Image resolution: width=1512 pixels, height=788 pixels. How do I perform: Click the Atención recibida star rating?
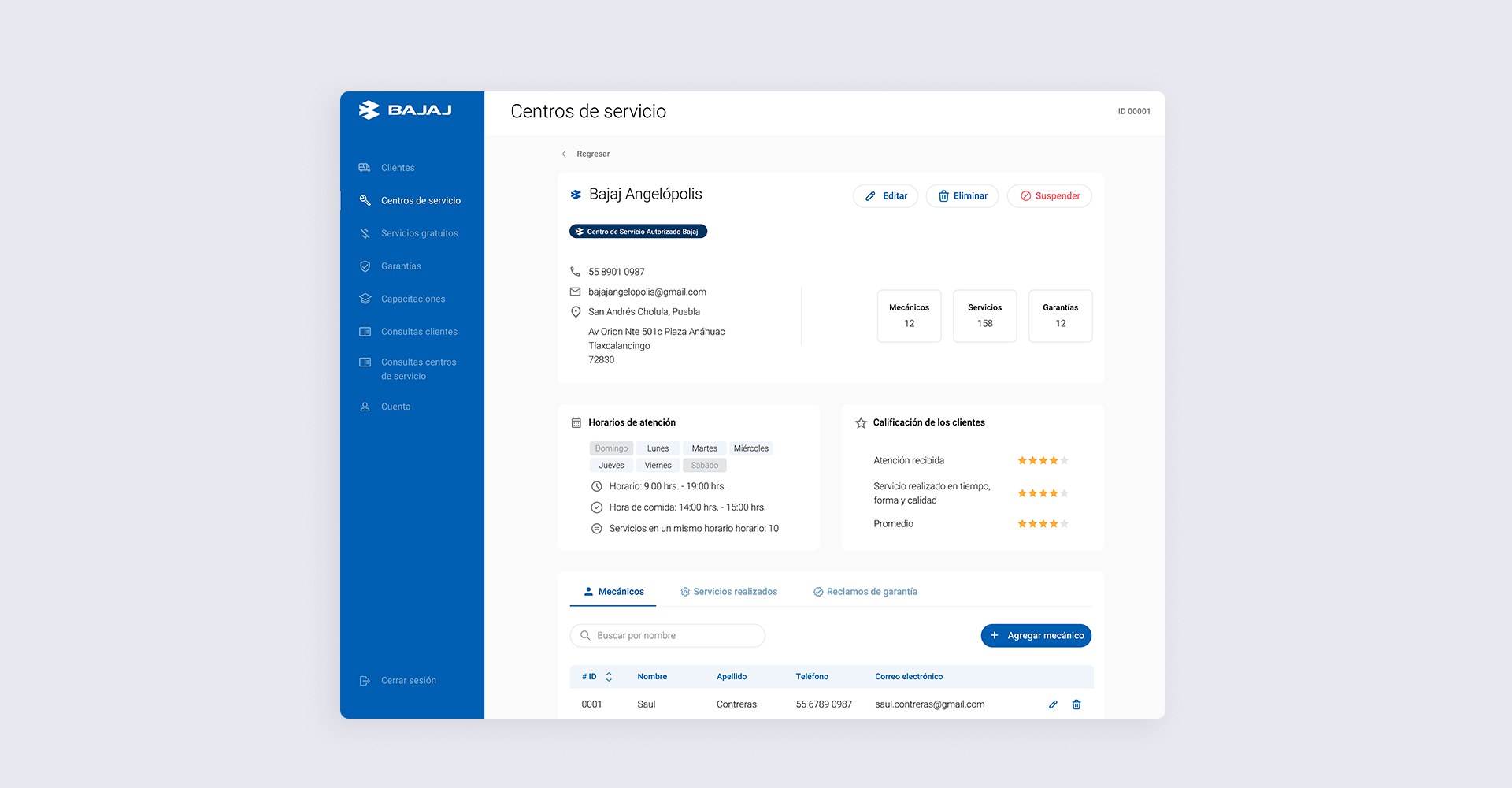1043,461
